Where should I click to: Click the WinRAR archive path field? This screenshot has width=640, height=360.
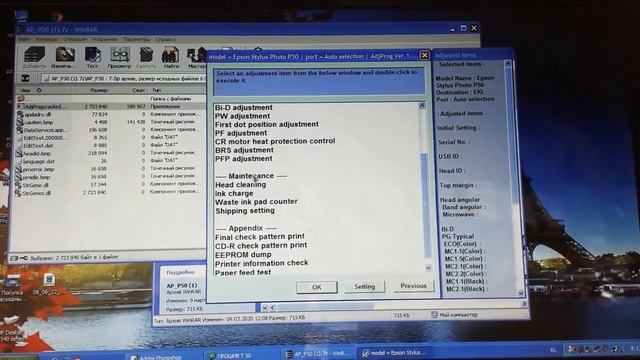pos(124,78)
